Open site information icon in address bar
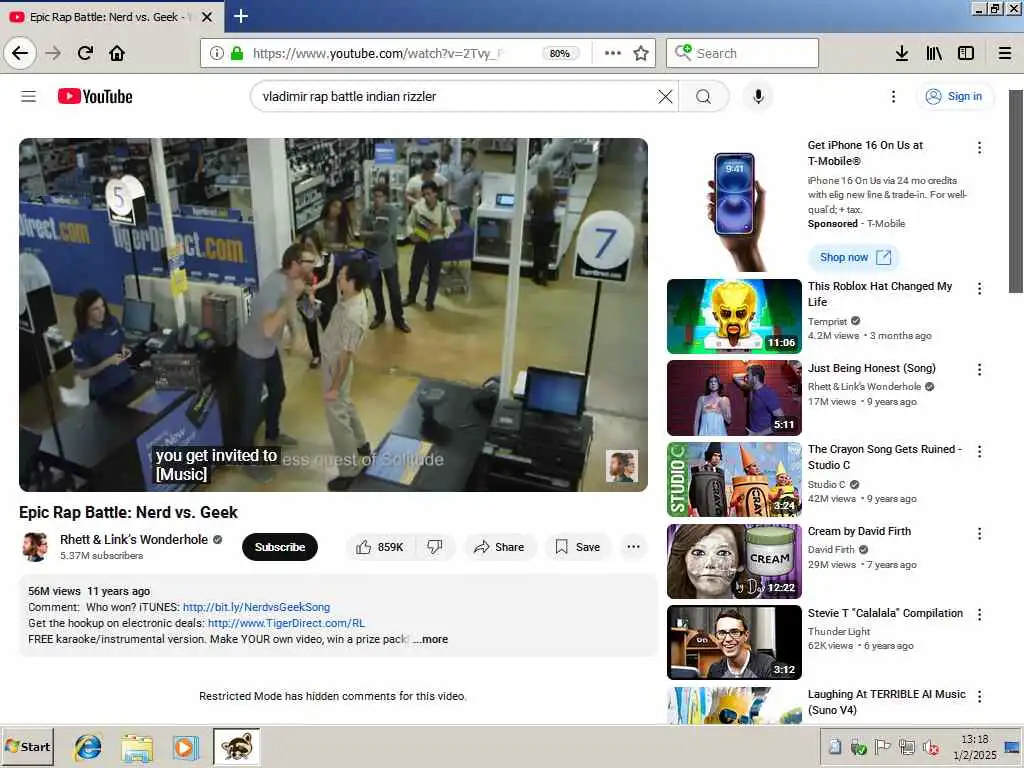 [x=216, y=53]
